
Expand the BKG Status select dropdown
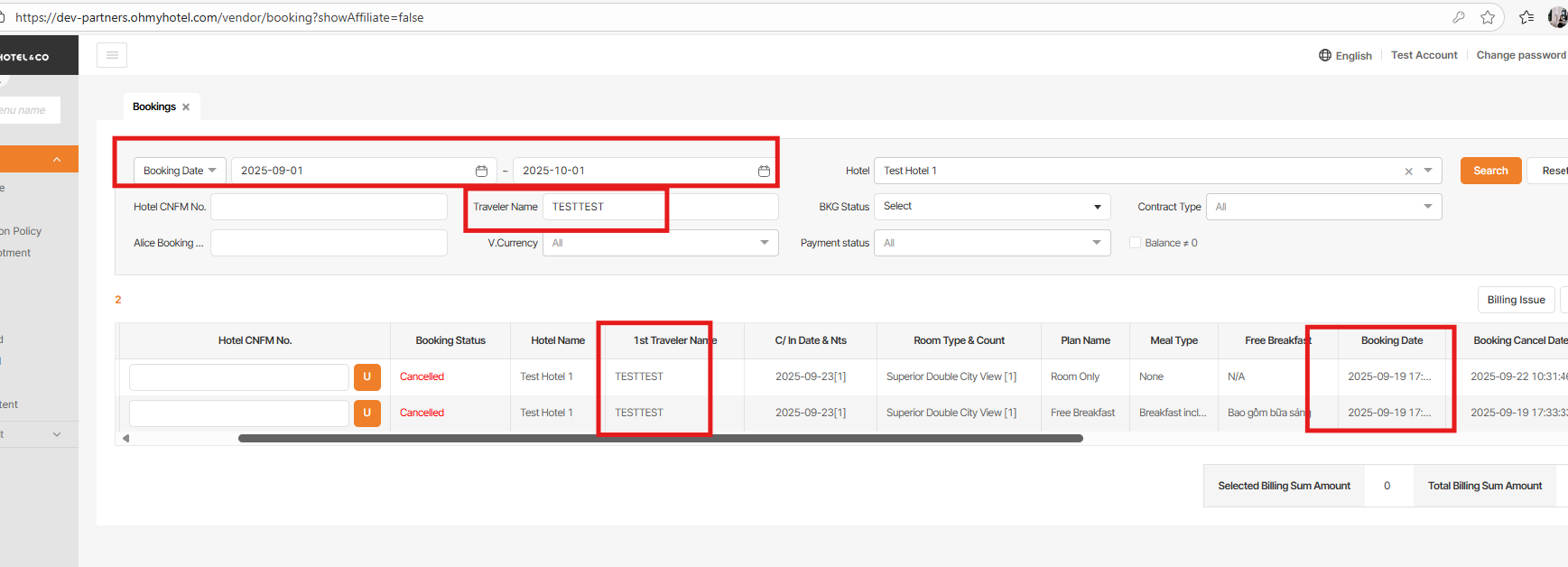click(991, 207)
